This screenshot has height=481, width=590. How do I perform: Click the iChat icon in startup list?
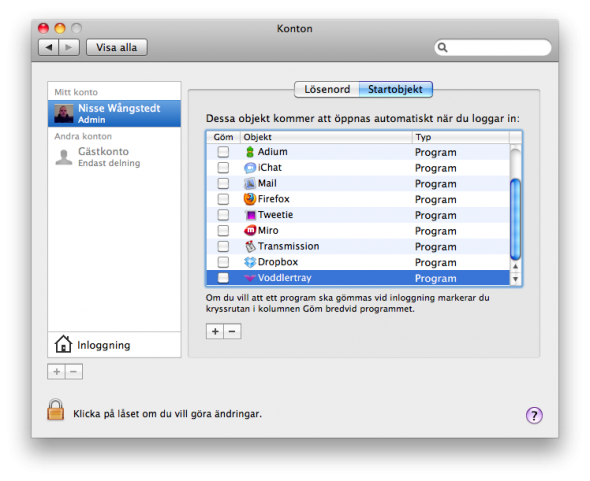tap(250, 167)
